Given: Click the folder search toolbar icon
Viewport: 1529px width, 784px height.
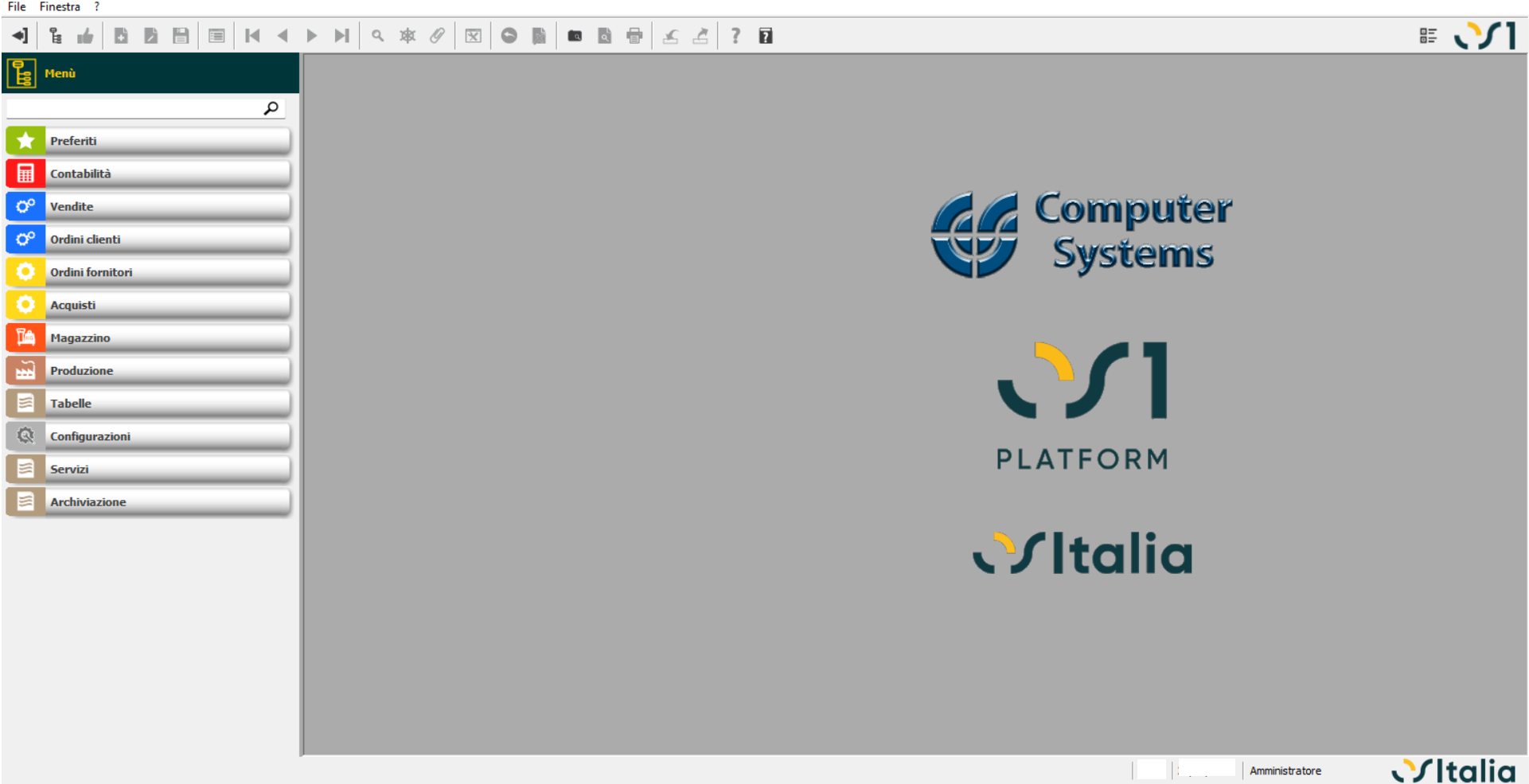Looking at the screenshot, I should point(575,36).
